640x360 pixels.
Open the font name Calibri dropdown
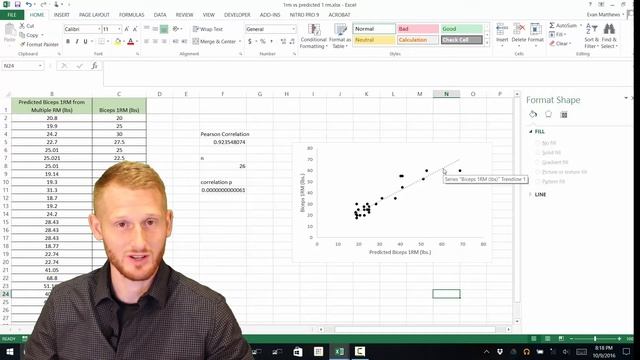point(99,29)
